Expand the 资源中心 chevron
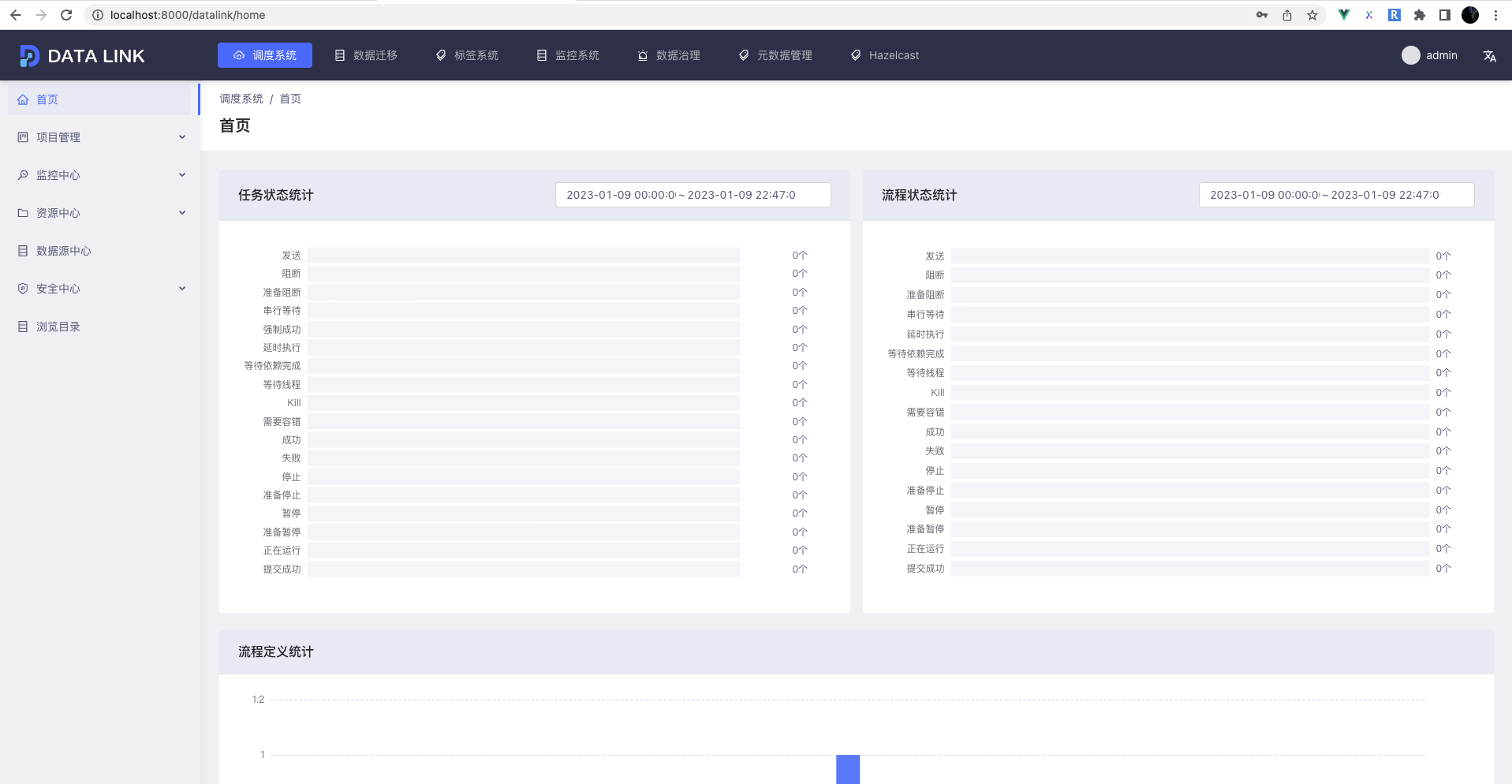 point(182,213)
